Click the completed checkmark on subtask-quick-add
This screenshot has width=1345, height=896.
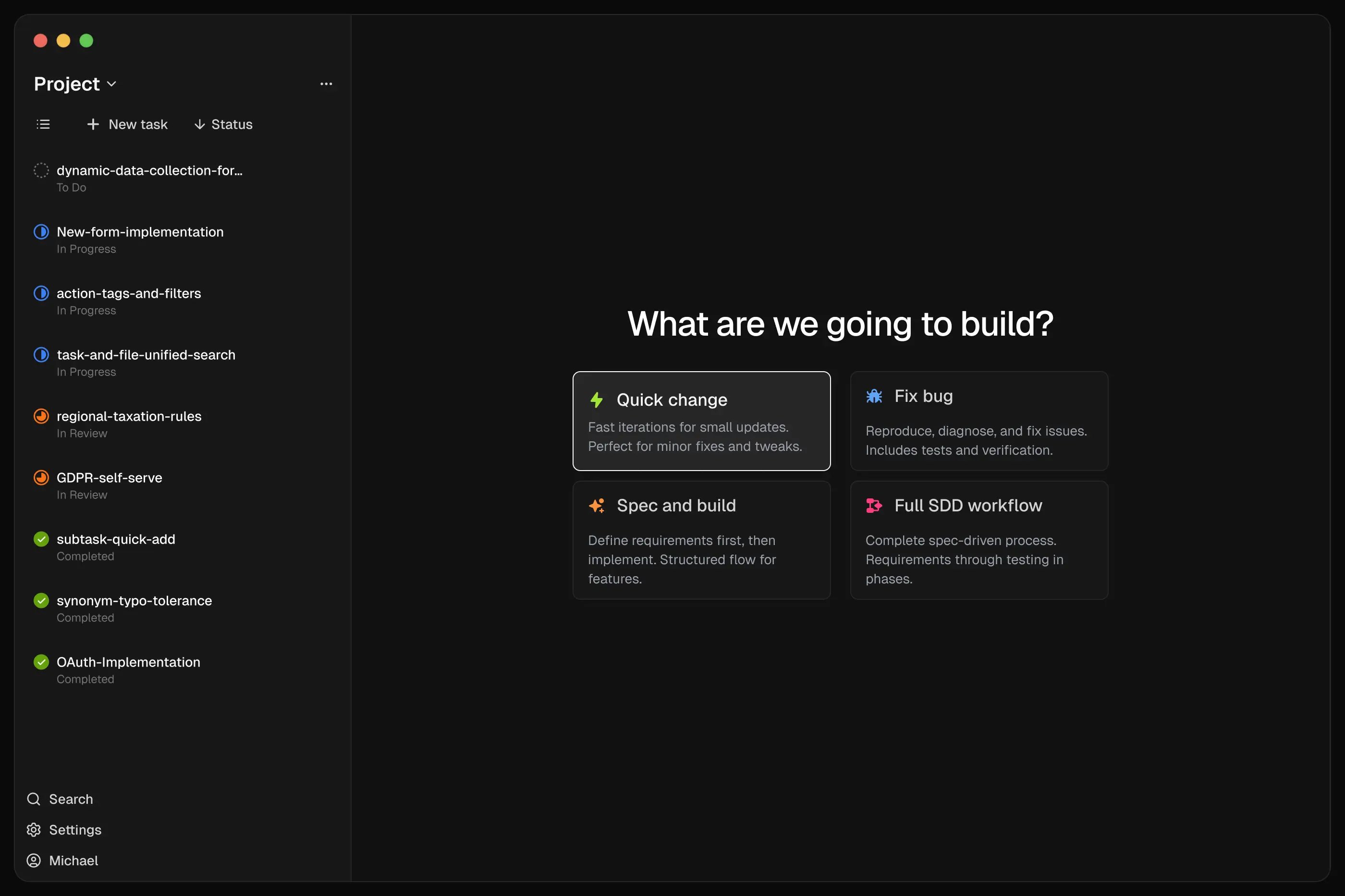tap(41, 539)
